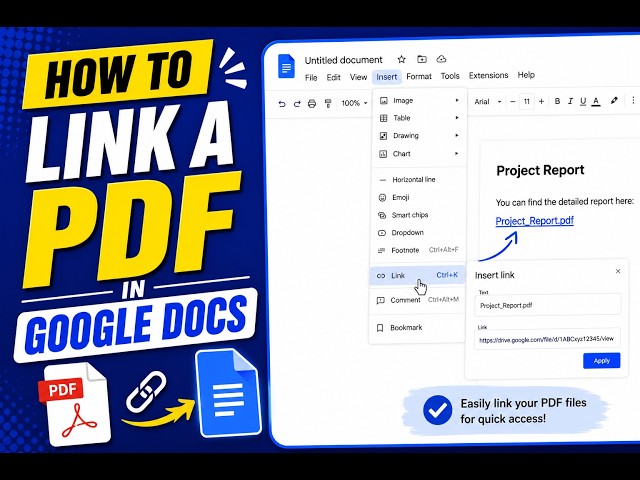Click the Insert menu
Screen dimensions: 640x480
point(387,77)
